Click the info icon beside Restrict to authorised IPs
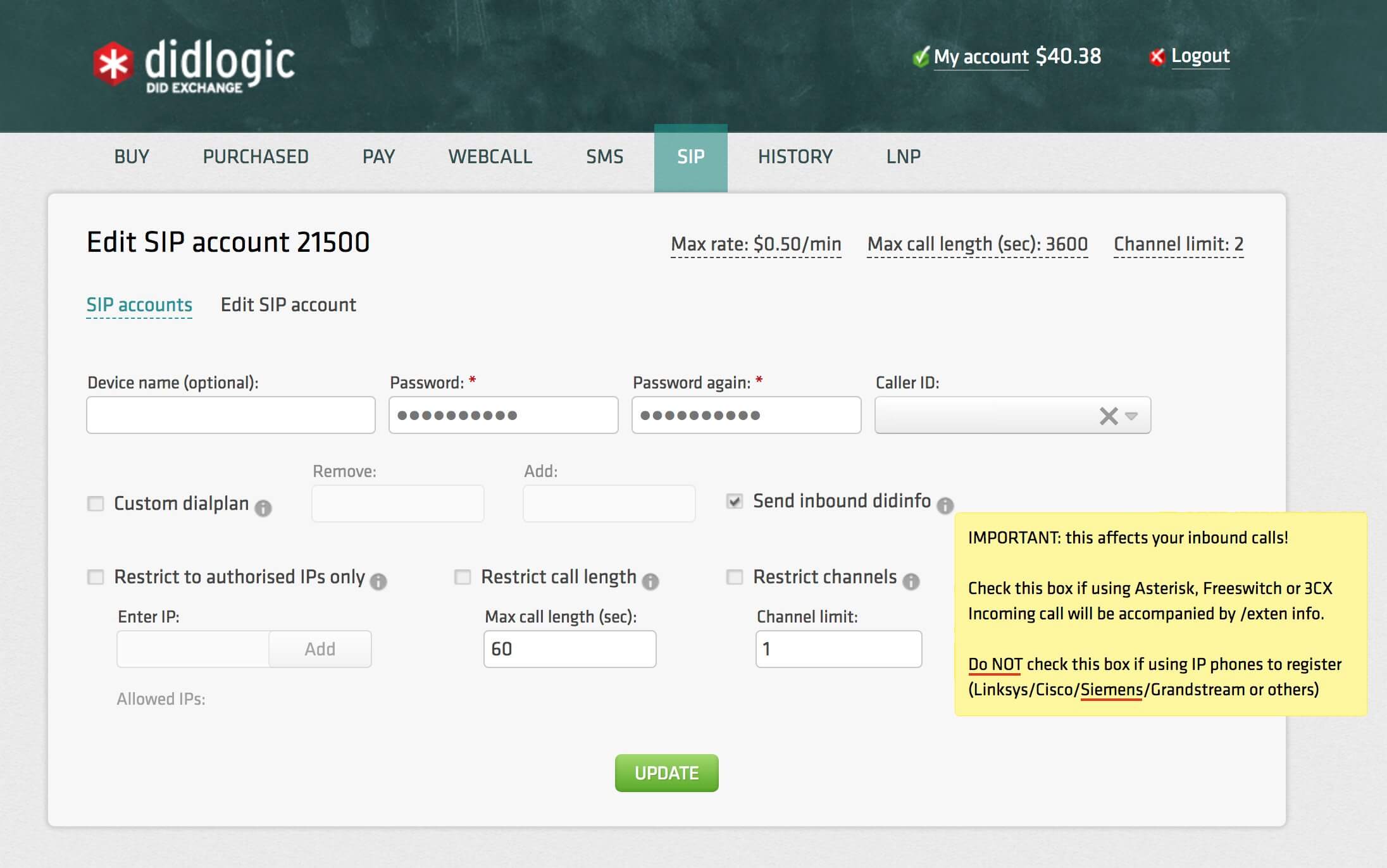Screen dimensions: 1387x868 pyautogui.click(x=379, y=581)
